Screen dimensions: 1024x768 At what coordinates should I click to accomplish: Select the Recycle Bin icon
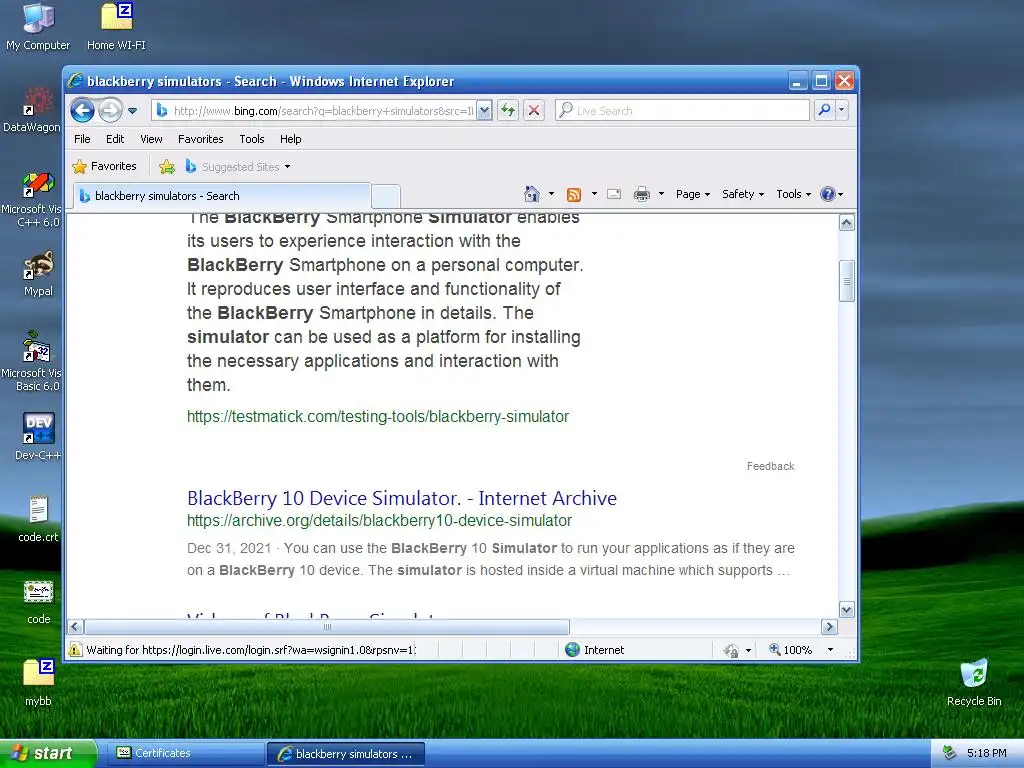(x=974, y=683)
